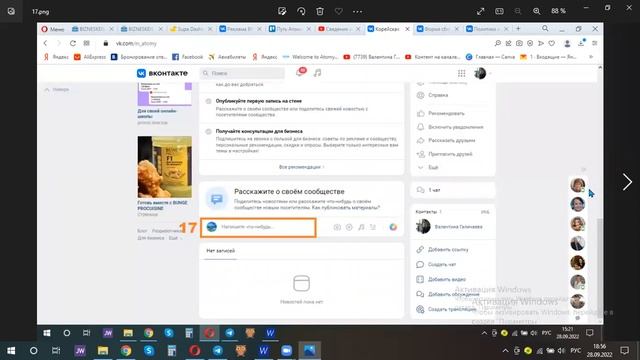Open the browser tab search magnifier
Viewport: 640px width, 360px height.
(545, 29)
